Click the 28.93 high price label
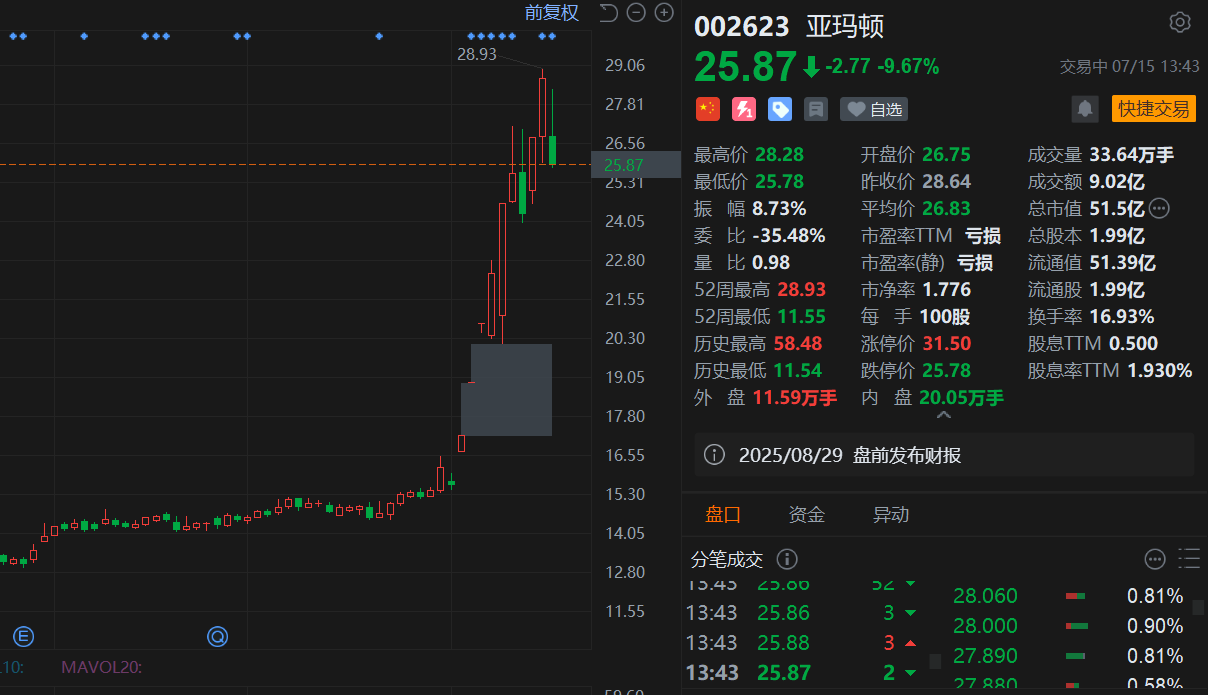The image size is (1208, 695). 477,54
